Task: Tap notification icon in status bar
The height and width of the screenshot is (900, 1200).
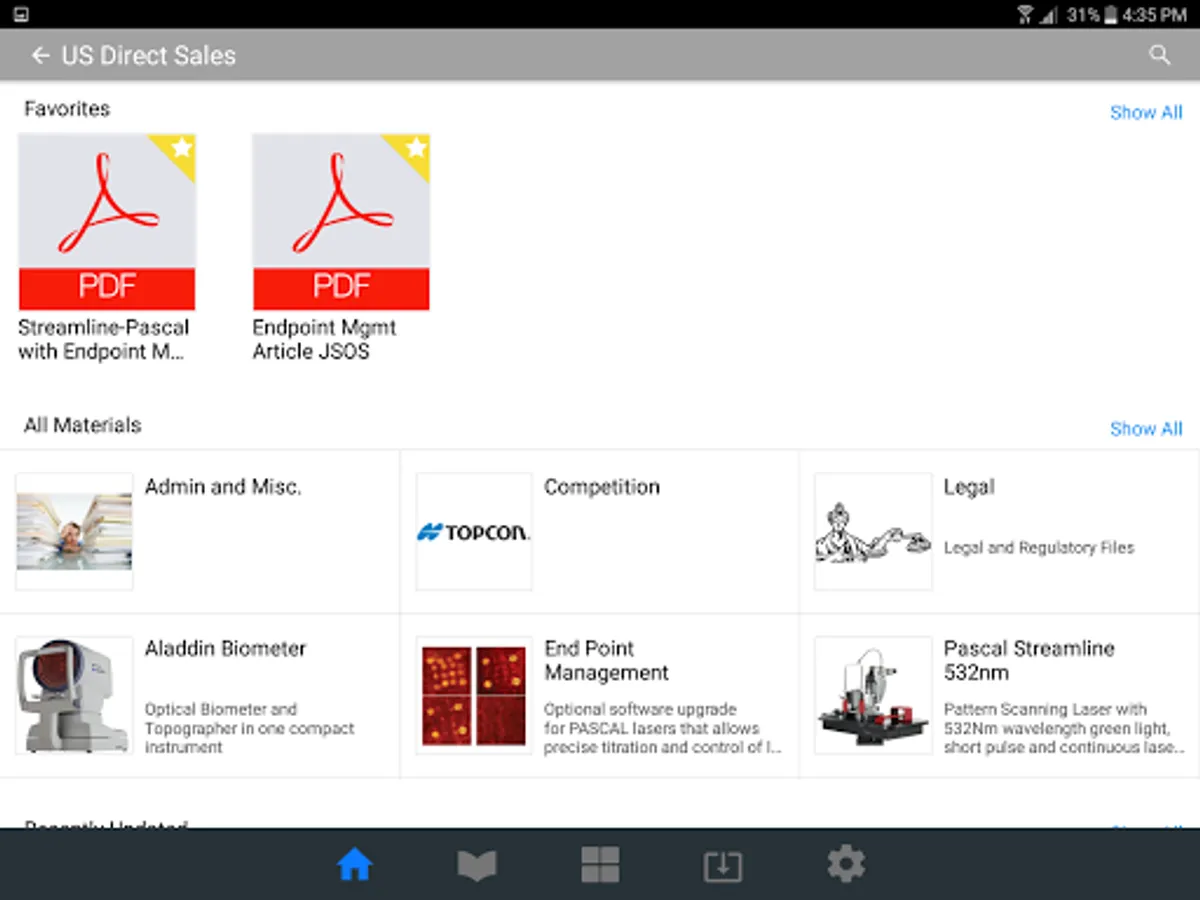Action: 22,15
